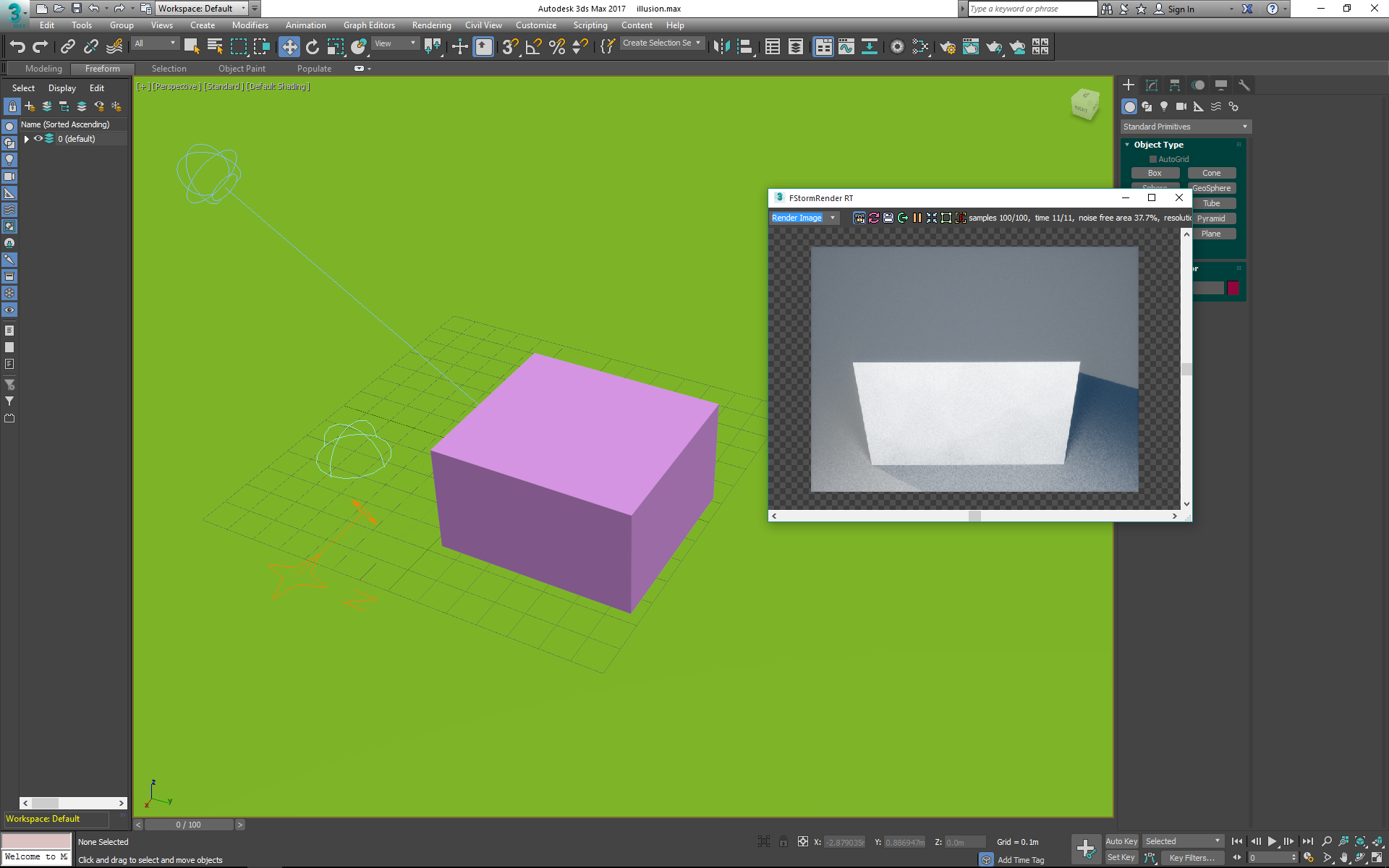The image size is (1389, 868).
Task: Open the Standard Primitives dropdown
Action: 1185,127
